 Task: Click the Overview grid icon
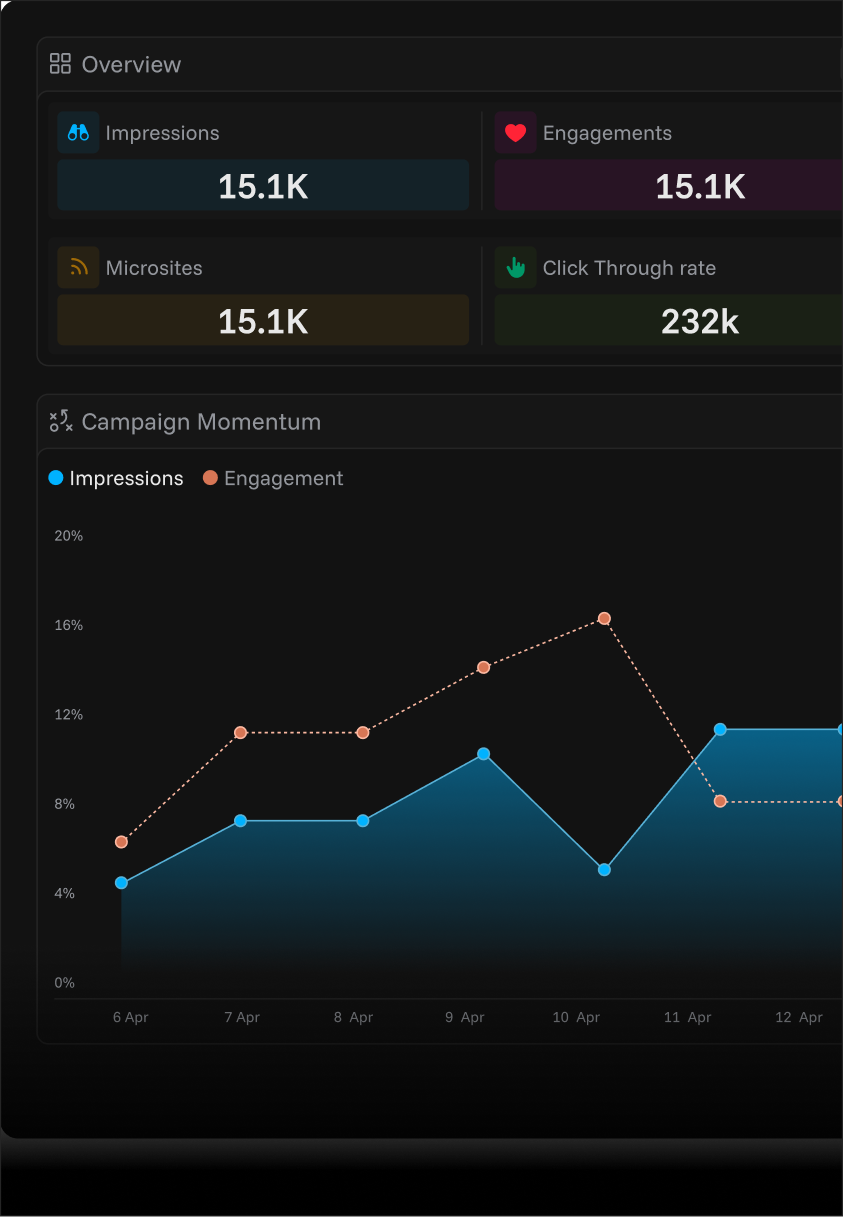[x=60, y=64]
